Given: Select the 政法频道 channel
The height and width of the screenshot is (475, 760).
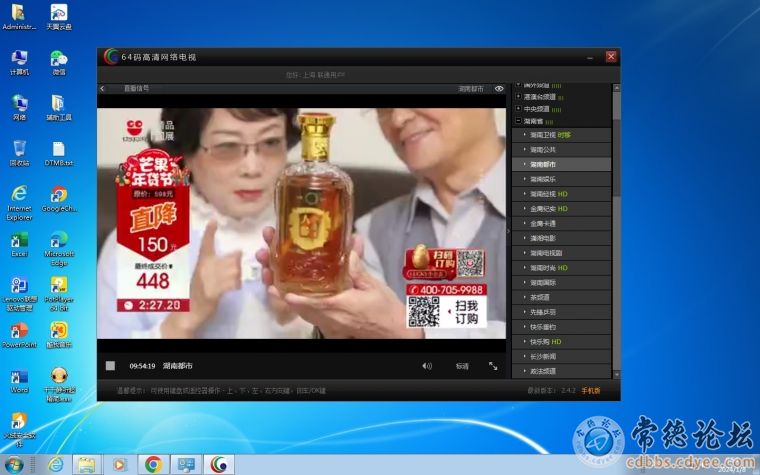Looking at the screenshot, I should click(x=561, y=371).
